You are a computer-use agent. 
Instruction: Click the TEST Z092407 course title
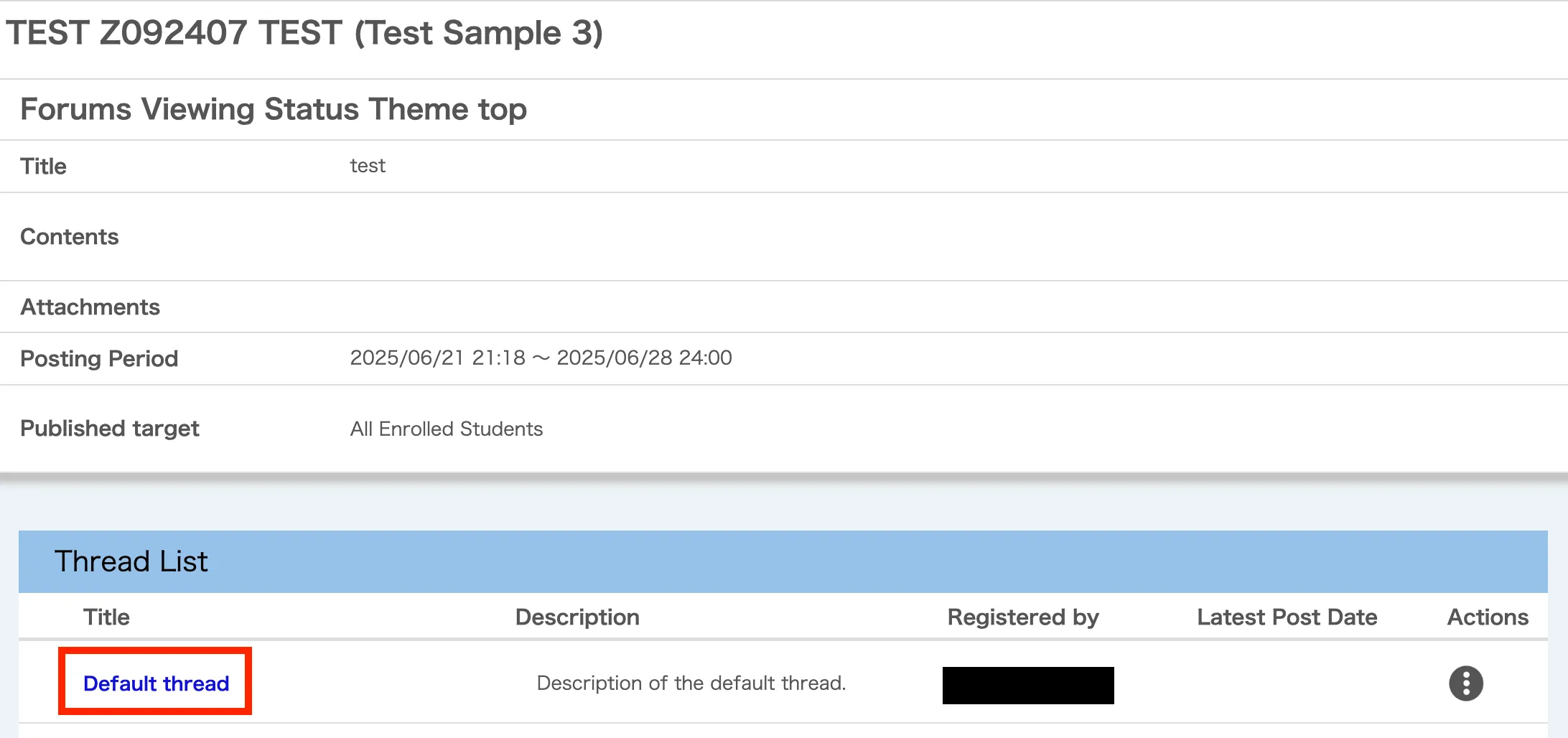304,33
